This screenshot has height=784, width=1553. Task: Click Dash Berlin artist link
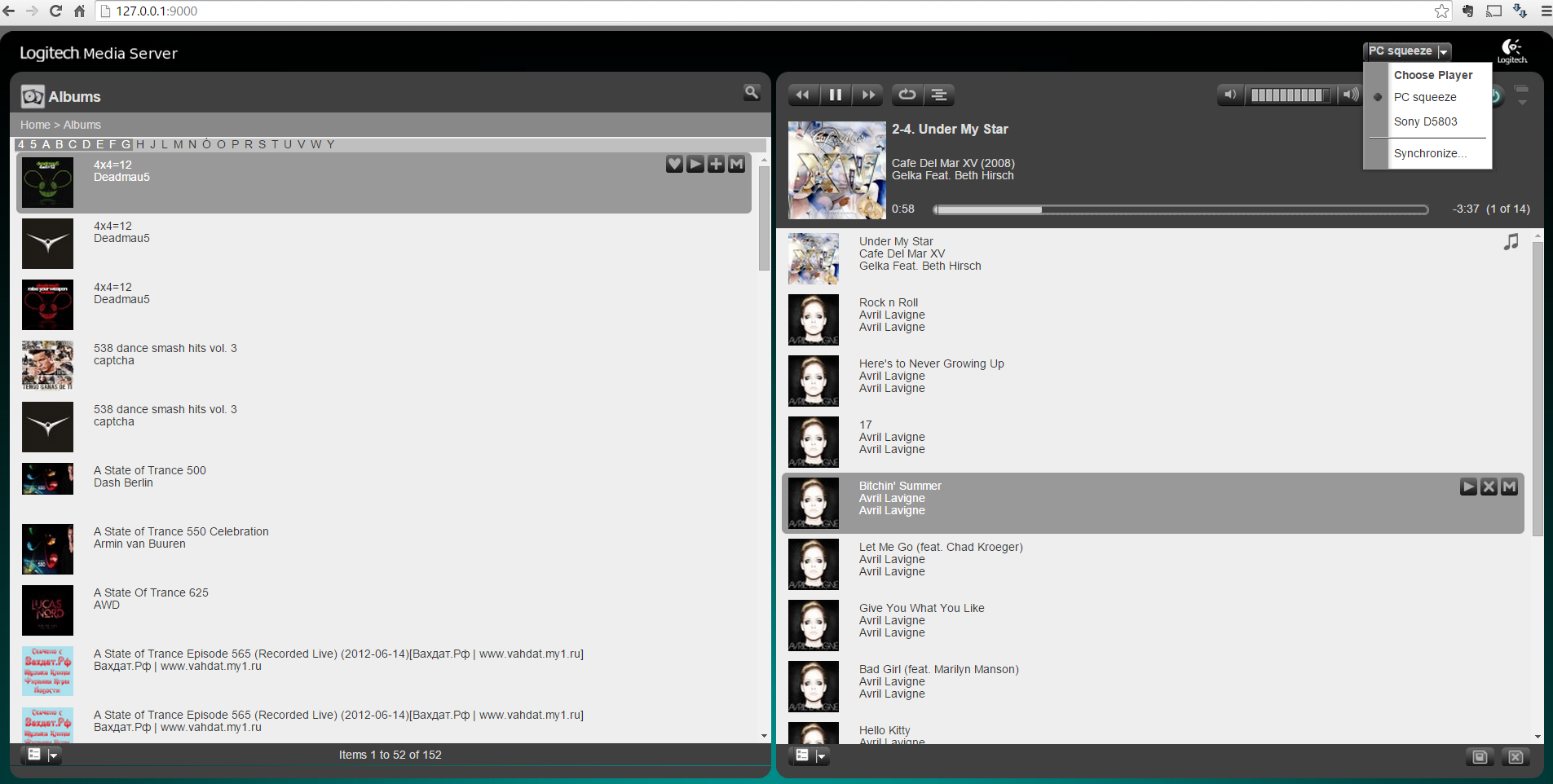[123, 482]
